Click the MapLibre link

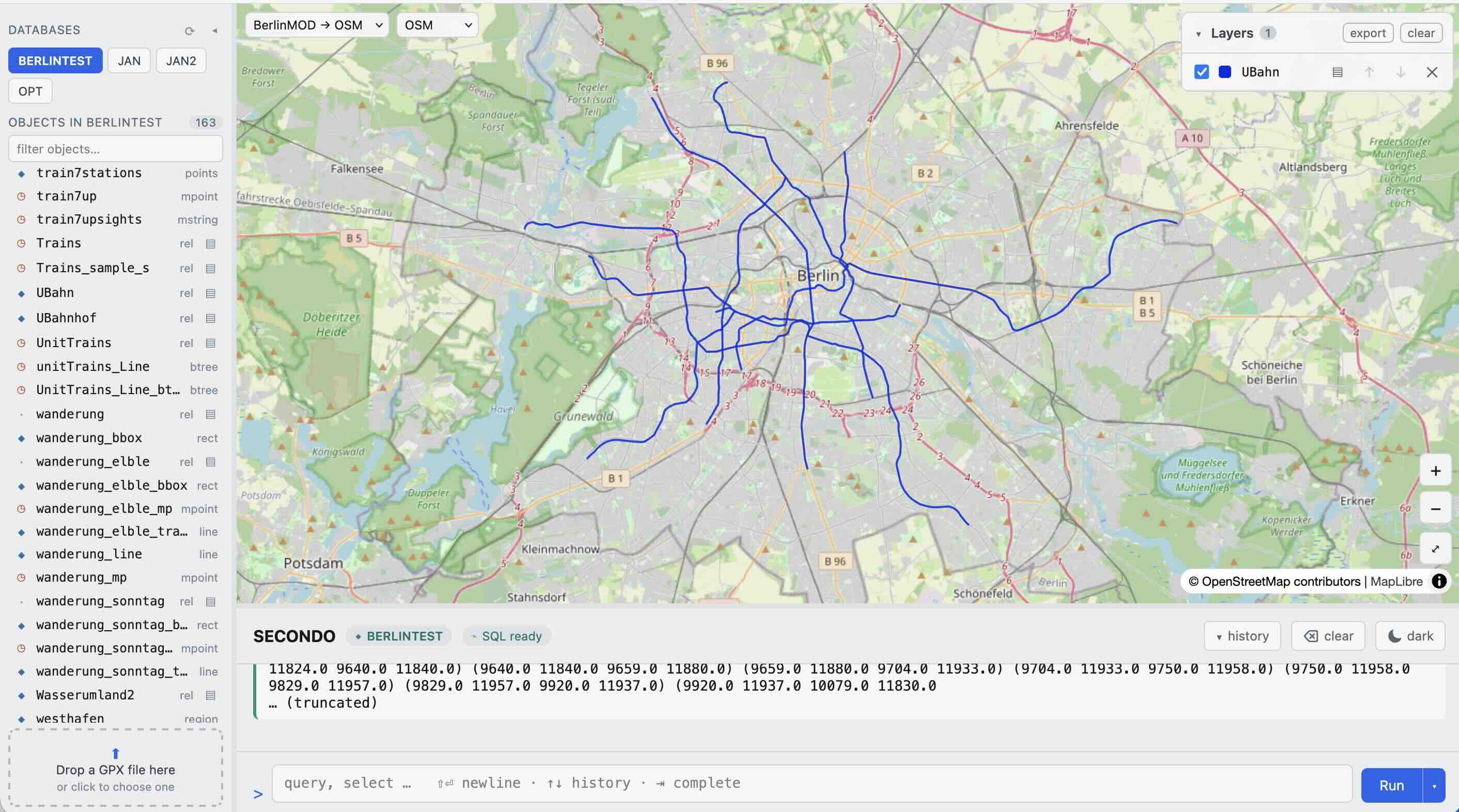[x=1396, y=582]
